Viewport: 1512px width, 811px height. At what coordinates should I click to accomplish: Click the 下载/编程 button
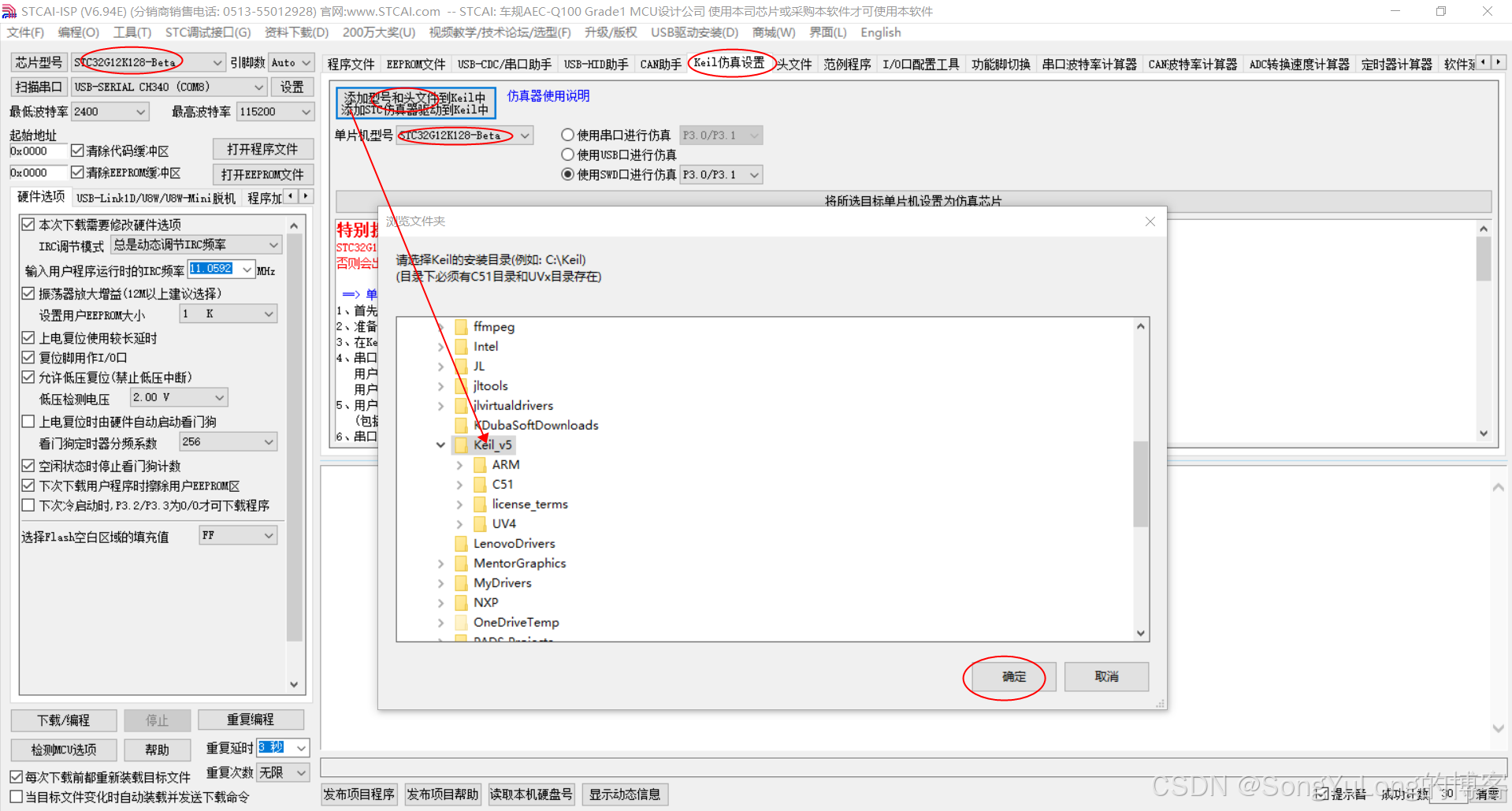tap(64, 720)
